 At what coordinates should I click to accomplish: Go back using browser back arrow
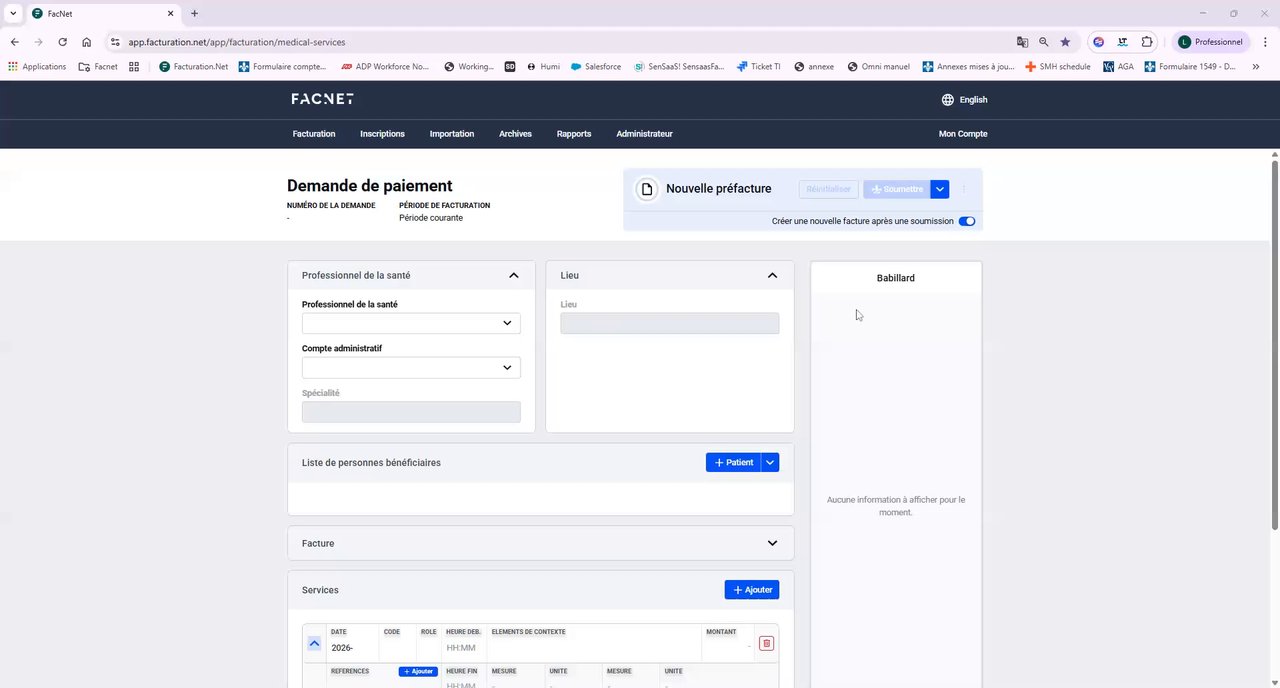[x=14, y=42]
